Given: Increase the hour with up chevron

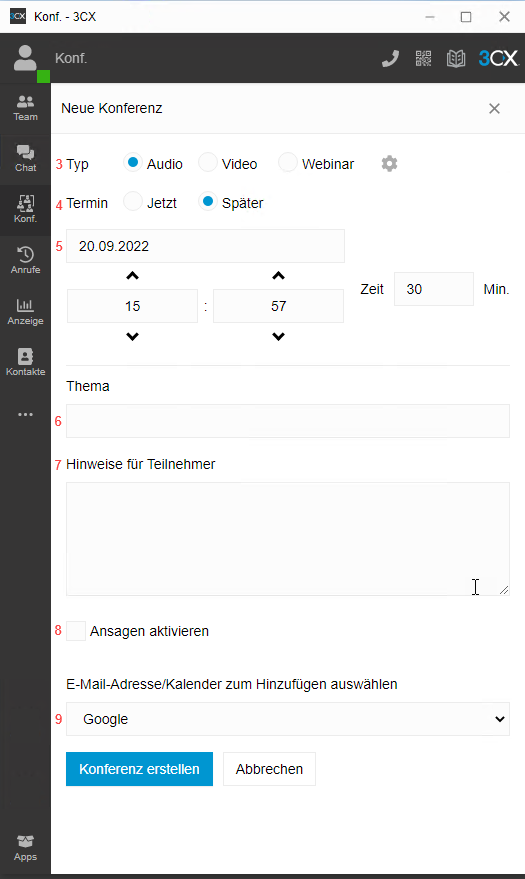Looking at the screenshot, I should point(132,276).
